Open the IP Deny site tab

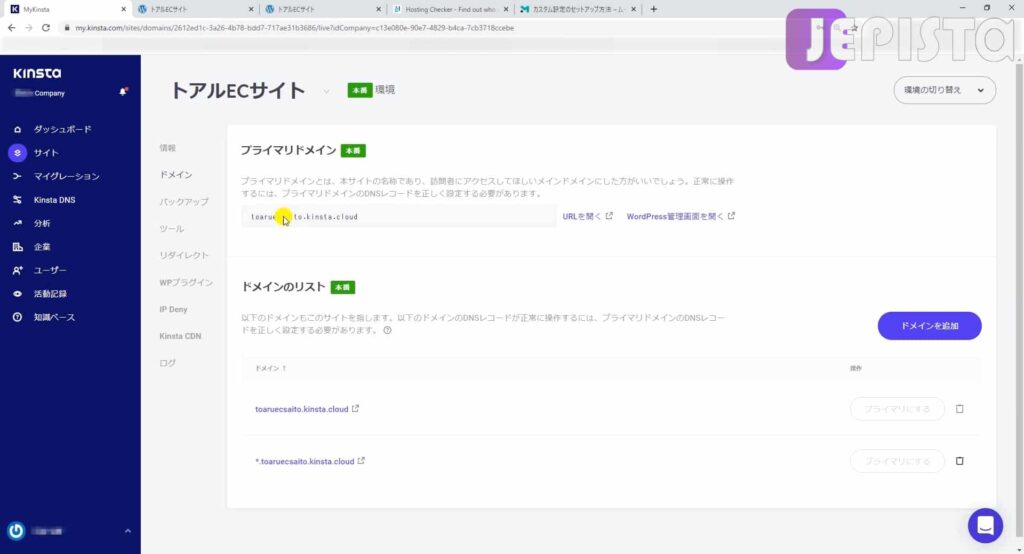[174, 309]
